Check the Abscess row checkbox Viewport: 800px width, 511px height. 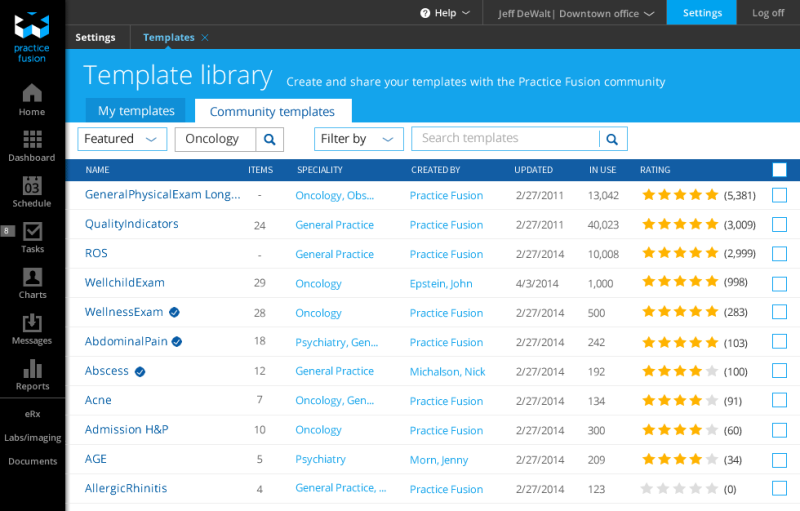[x=780, y=371]
